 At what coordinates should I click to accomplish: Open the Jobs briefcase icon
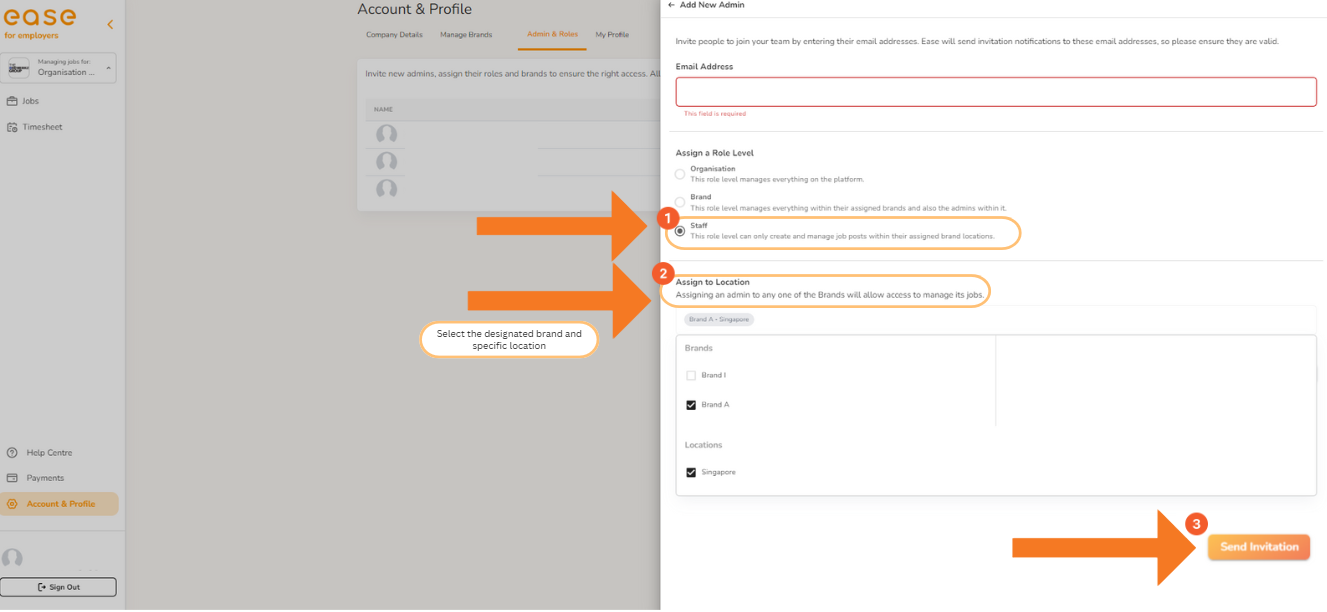pos(12,101)
